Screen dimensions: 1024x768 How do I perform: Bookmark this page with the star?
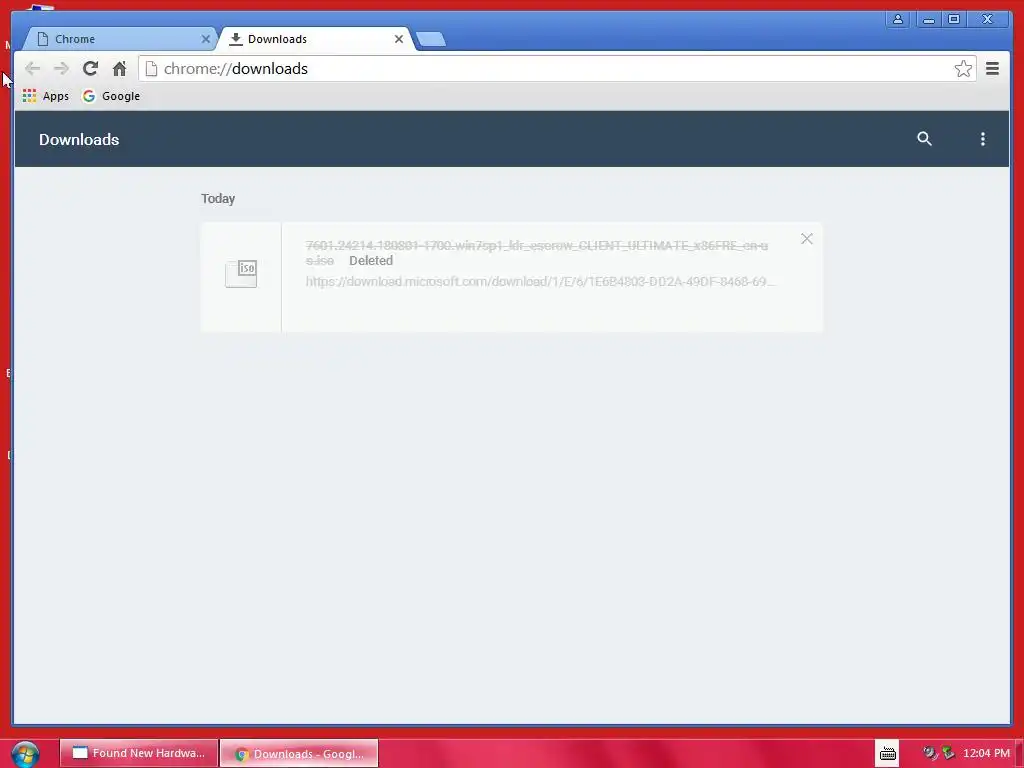[963, 69]
